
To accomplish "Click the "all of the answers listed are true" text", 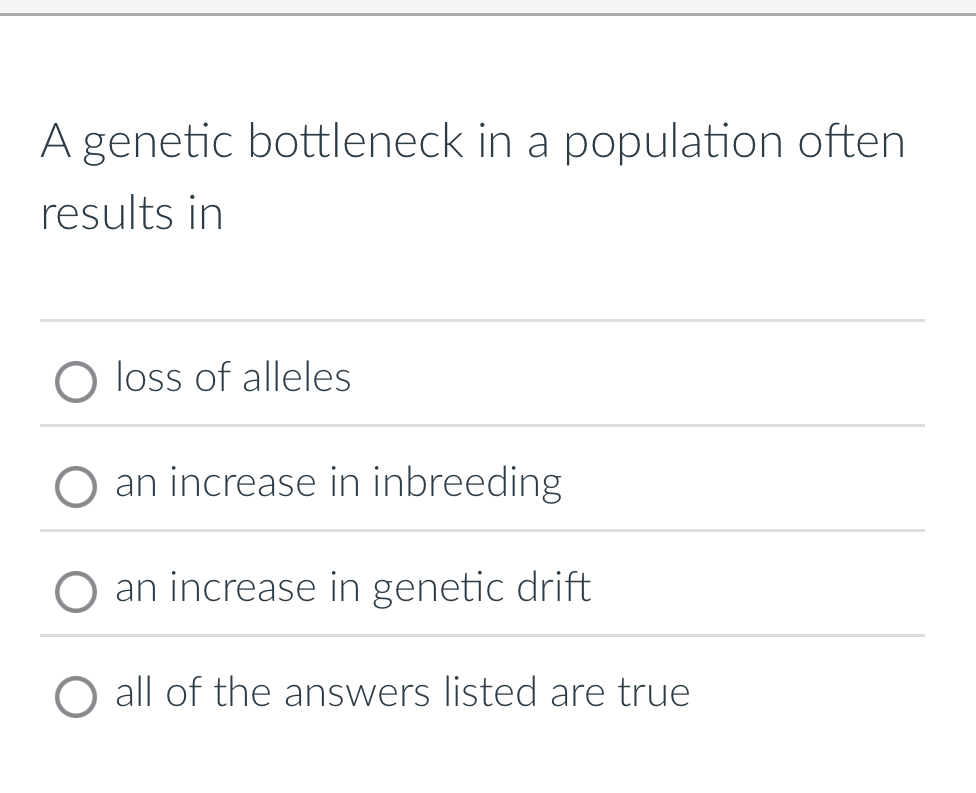I will point(402,692).
